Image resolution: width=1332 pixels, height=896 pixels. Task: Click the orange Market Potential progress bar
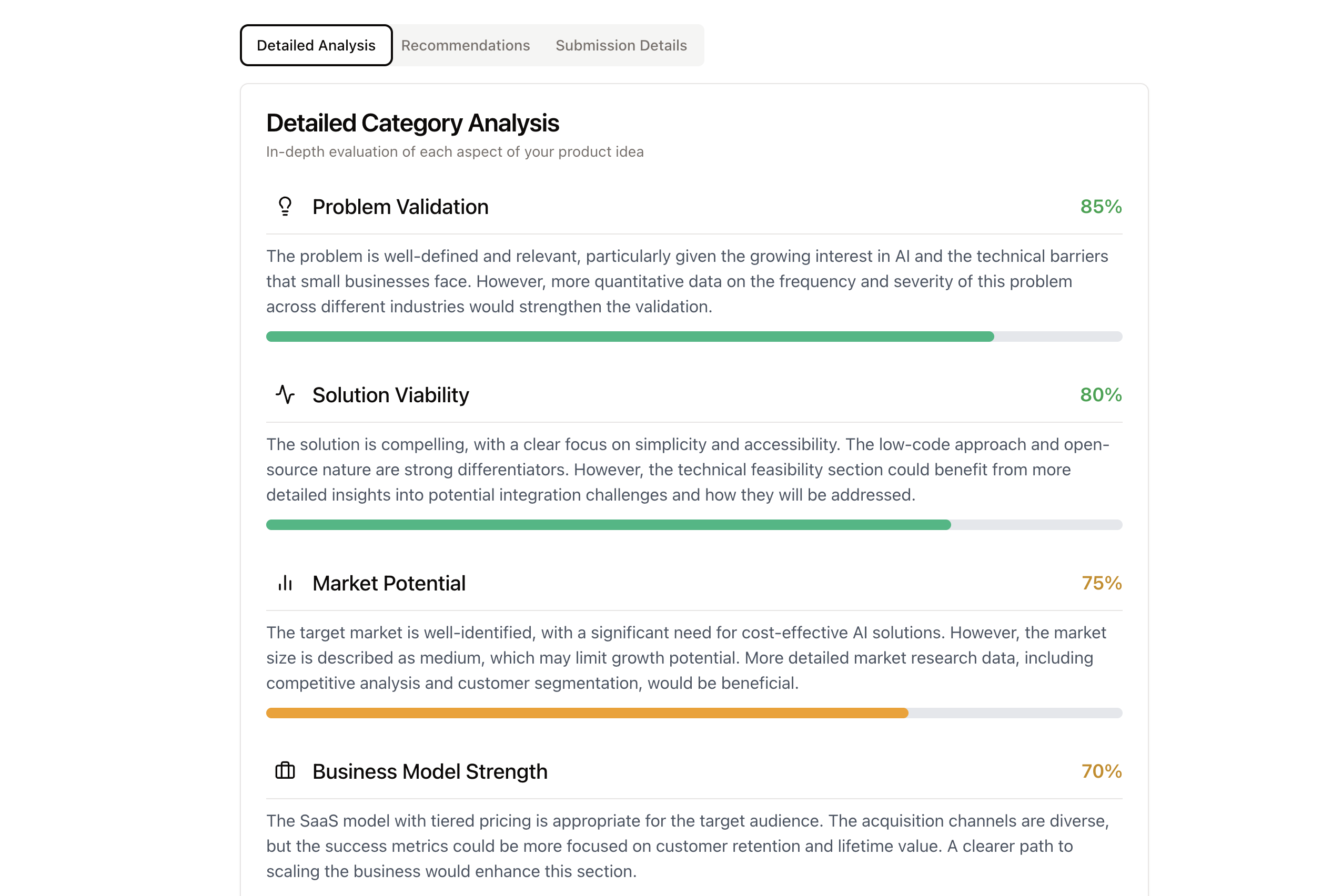tap(587, 713)
